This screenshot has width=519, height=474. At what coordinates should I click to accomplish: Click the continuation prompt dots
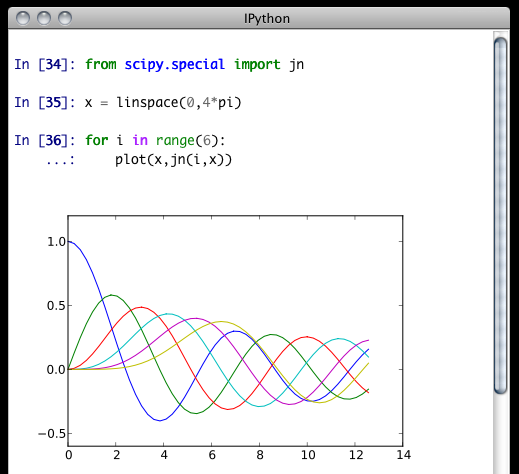point(61,161)
